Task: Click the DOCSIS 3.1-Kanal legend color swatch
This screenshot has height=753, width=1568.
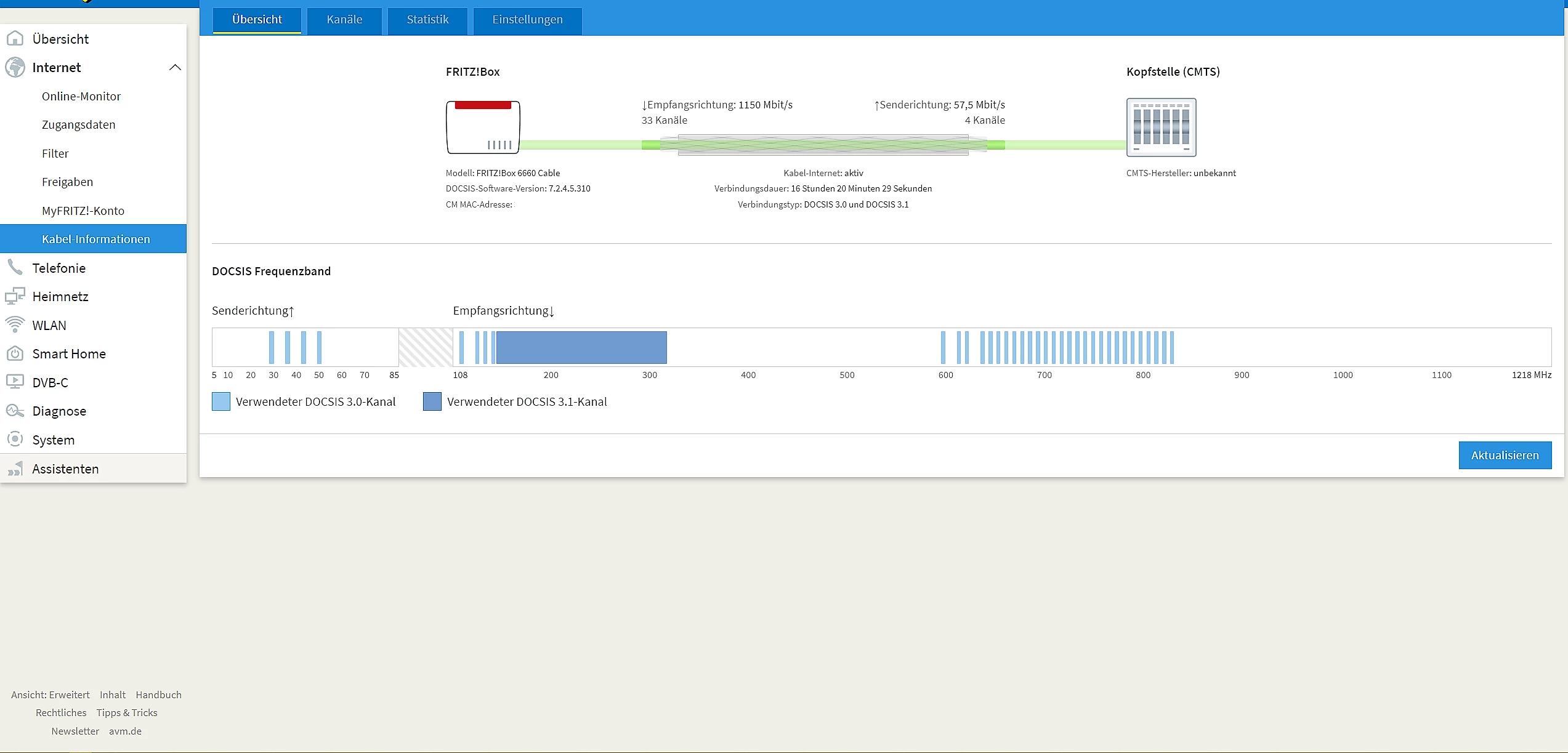Action: 432,401
